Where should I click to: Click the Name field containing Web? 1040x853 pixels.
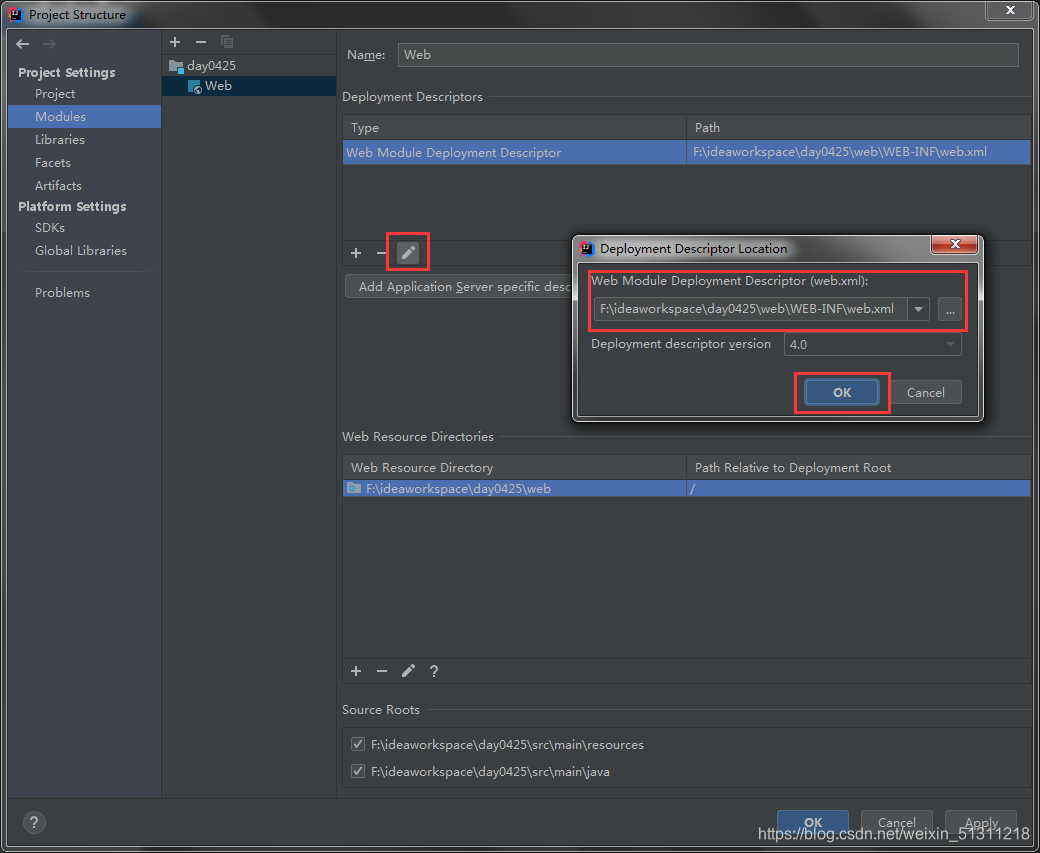[708, 55]
